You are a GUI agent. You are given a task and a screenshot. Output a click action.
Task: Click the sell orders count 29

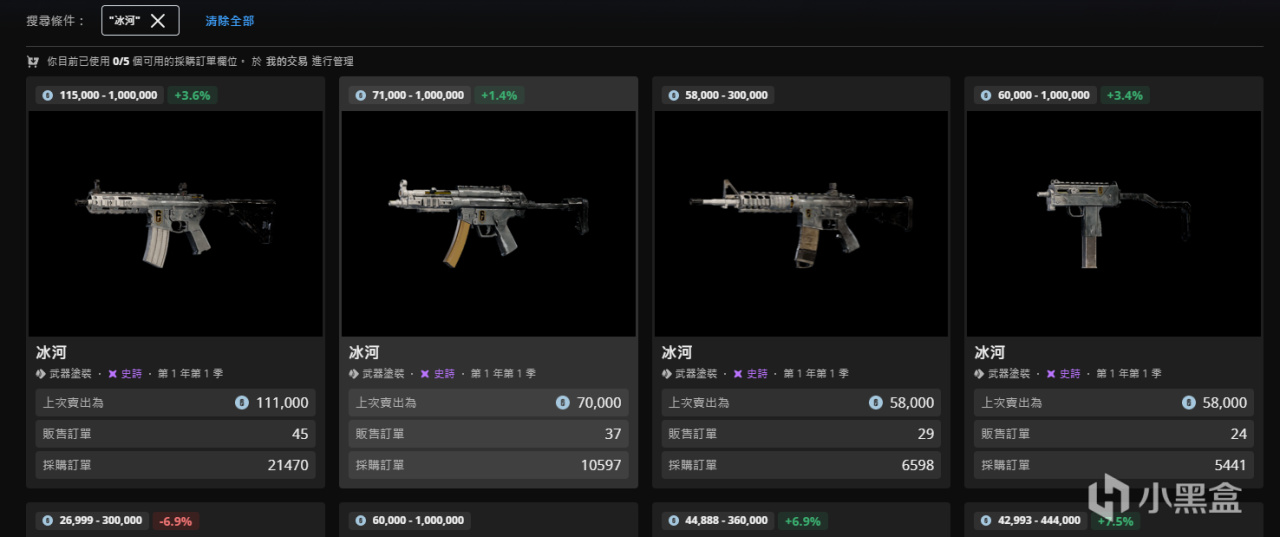[926, 434]
